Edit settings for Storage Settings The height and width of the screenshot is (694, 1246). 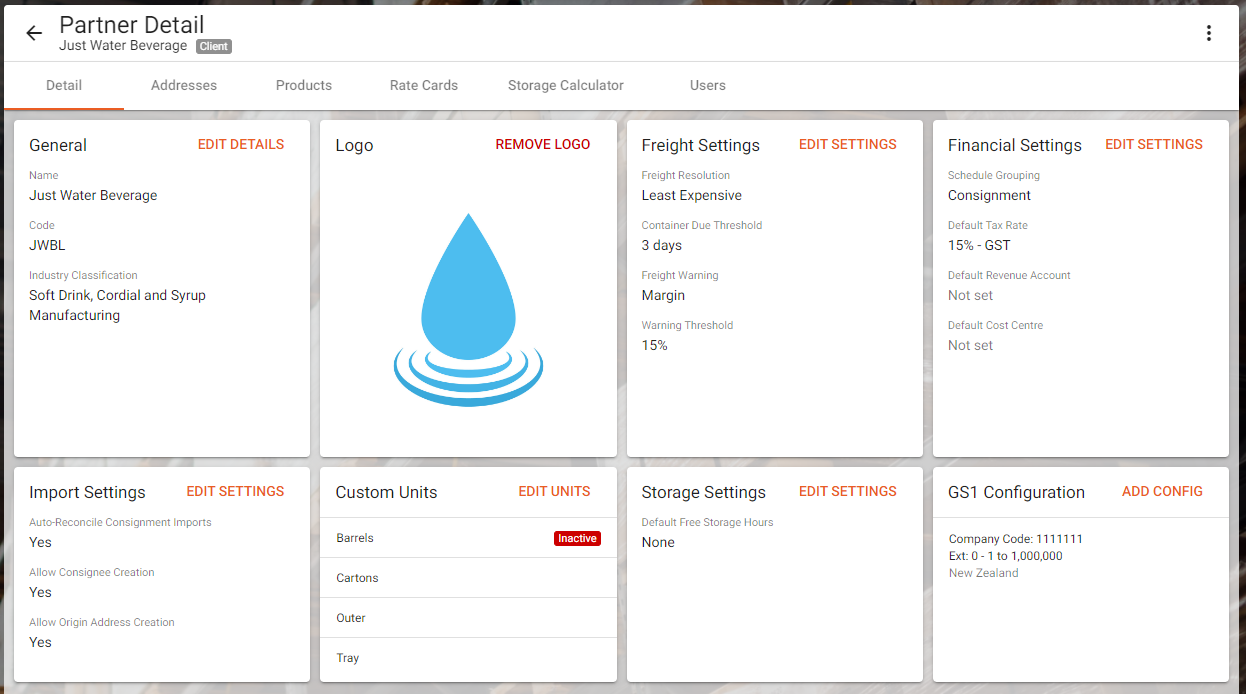[x=848, y=491]
